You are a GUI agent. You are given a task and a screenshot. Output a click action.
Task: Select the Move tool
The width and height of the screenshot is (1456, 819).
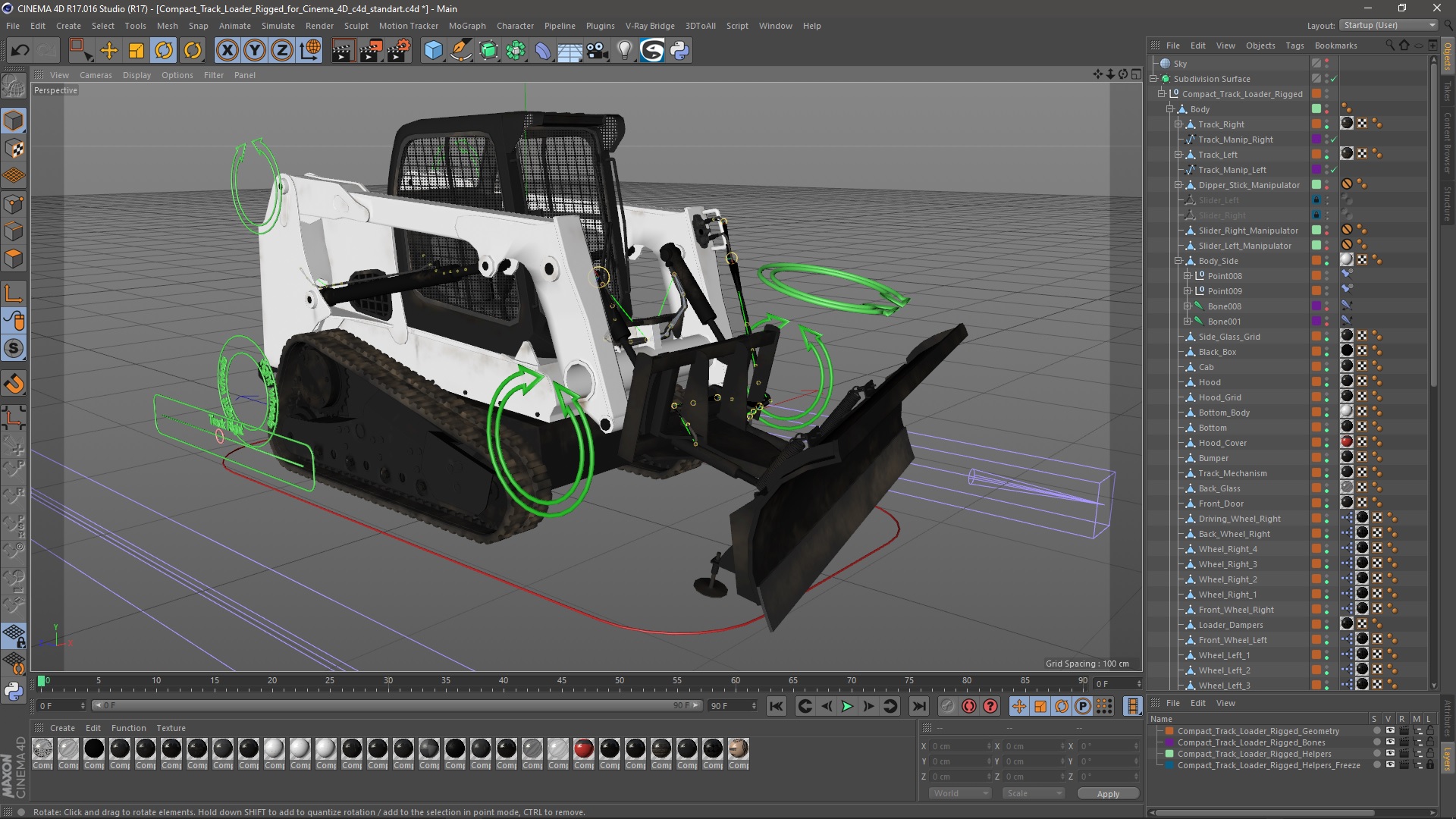click(x=109, y=51)
